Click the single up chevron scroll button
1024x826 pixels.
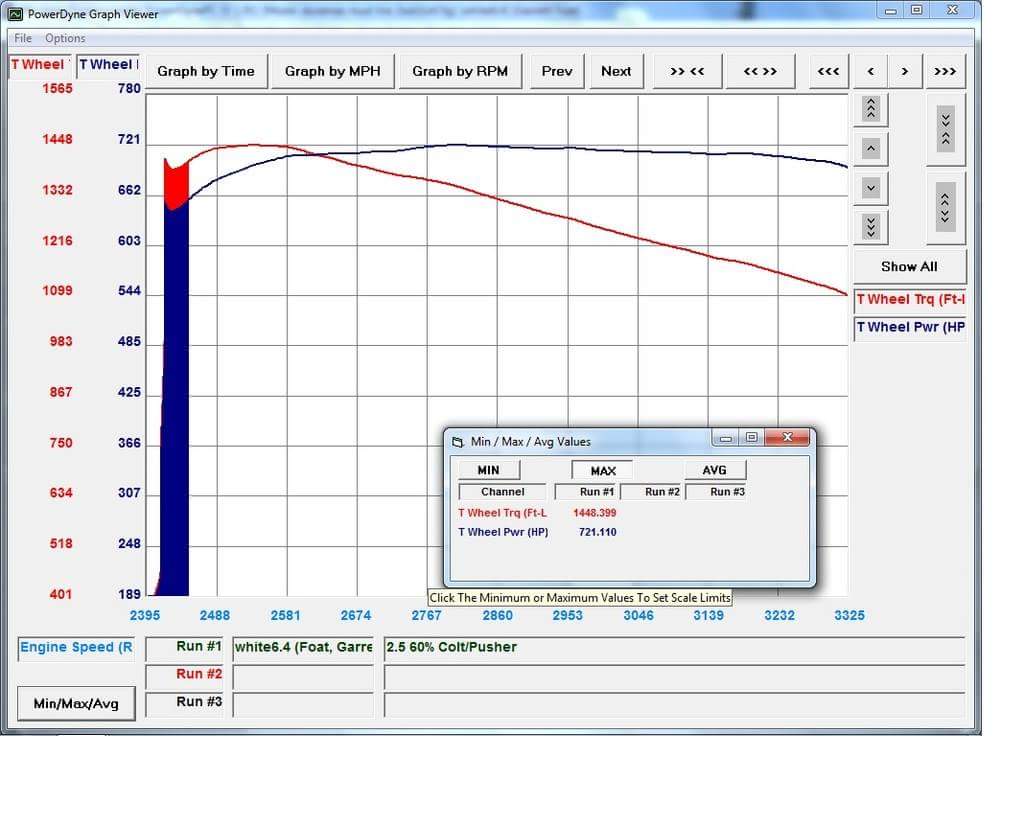pyautogui.click(x=870, y=149)
